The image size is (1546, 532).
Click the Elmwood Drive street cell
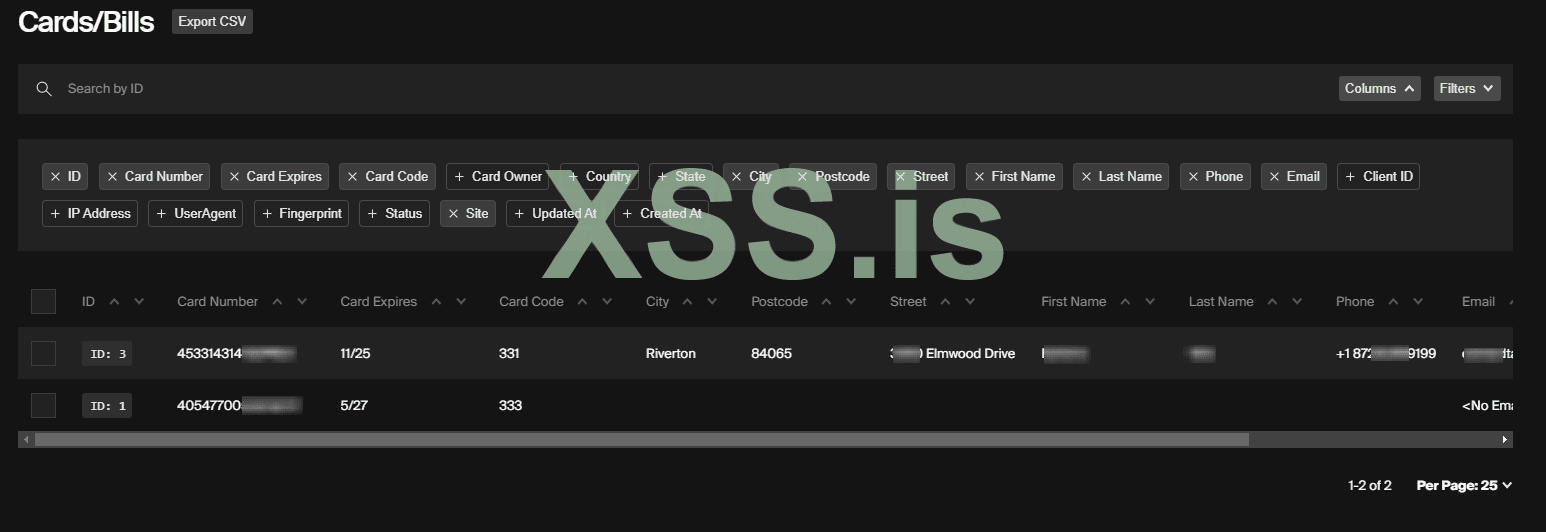pos(952,353)
